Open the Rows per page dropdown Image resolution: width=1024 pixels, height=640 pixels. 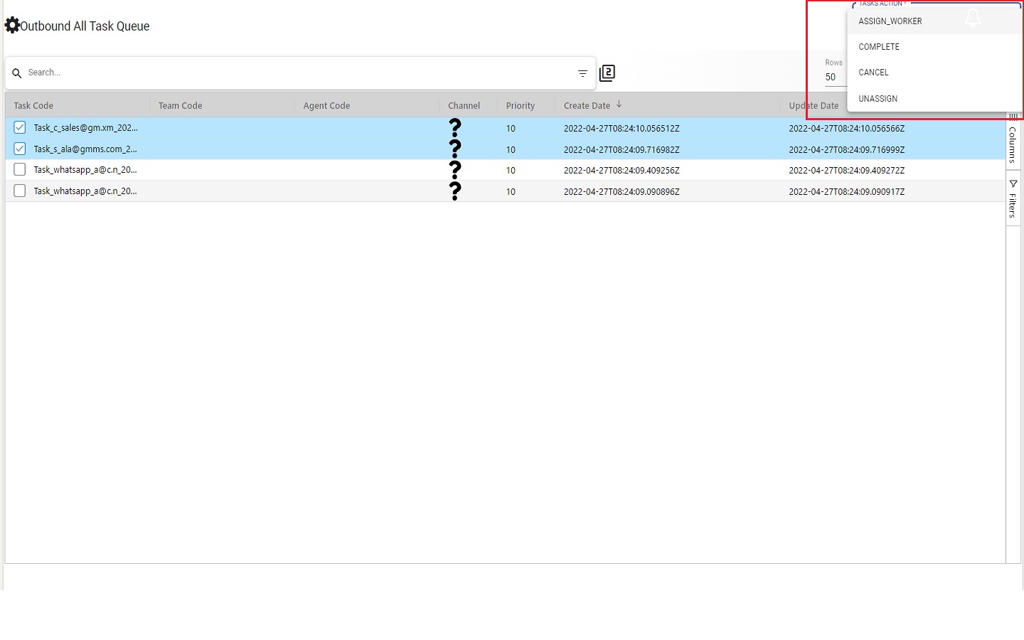click(833, 77)
